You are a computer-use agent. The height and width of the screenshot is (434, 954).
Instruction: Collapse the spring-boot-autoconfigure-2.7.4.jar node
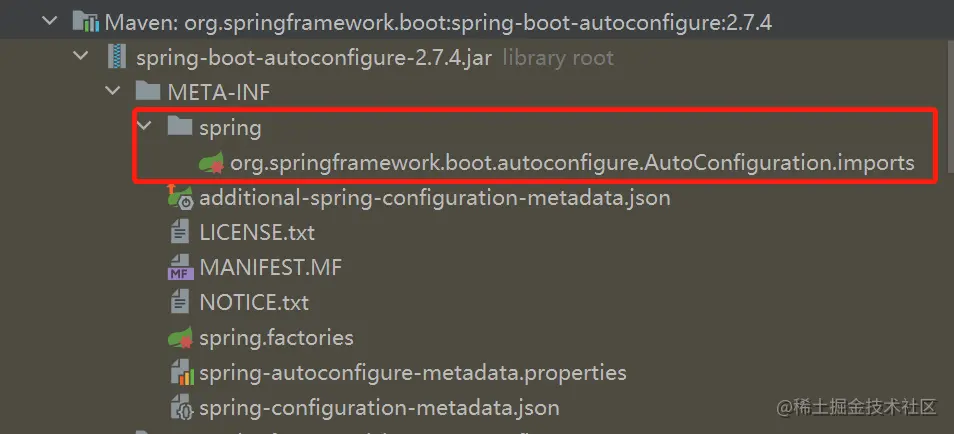[x=82, y=57]
